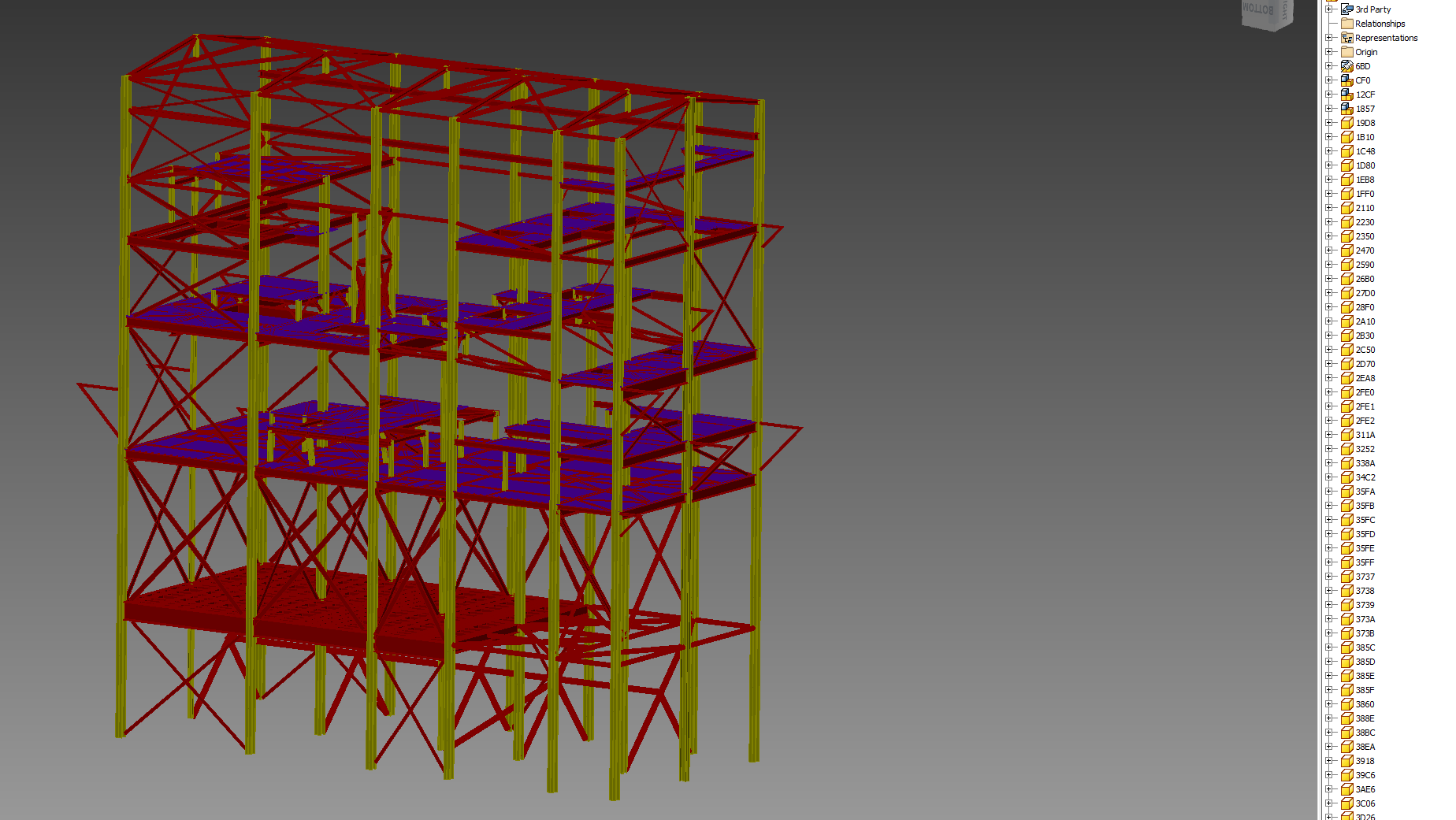Image resolution: width=1456 pixels, height=820 pixels.
Task: Click the Origin folder icon
Action: [x=1346, y=51]
